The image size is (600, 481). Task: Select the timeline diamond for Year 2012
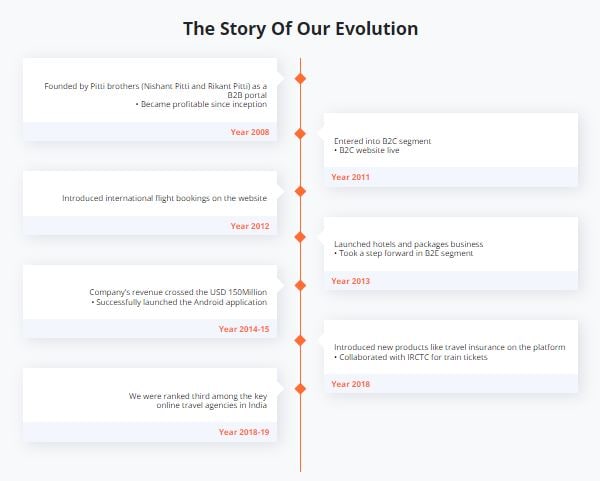(x=300, y=190)
